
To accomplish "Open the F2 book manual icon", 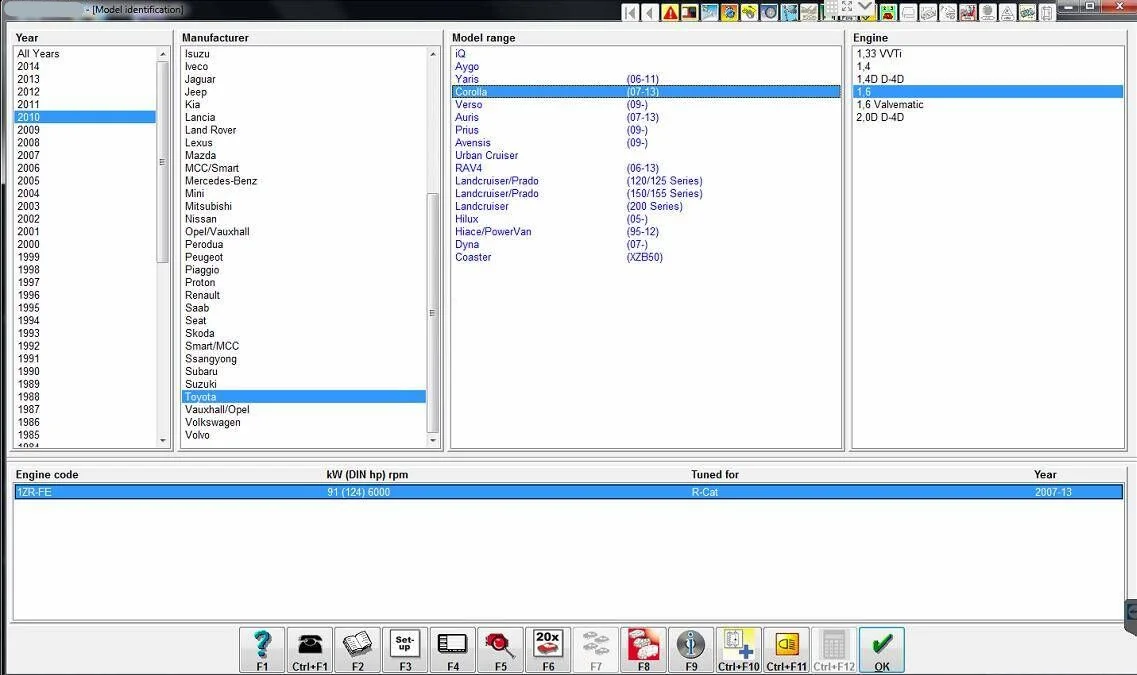I will (x=357, y=649).
